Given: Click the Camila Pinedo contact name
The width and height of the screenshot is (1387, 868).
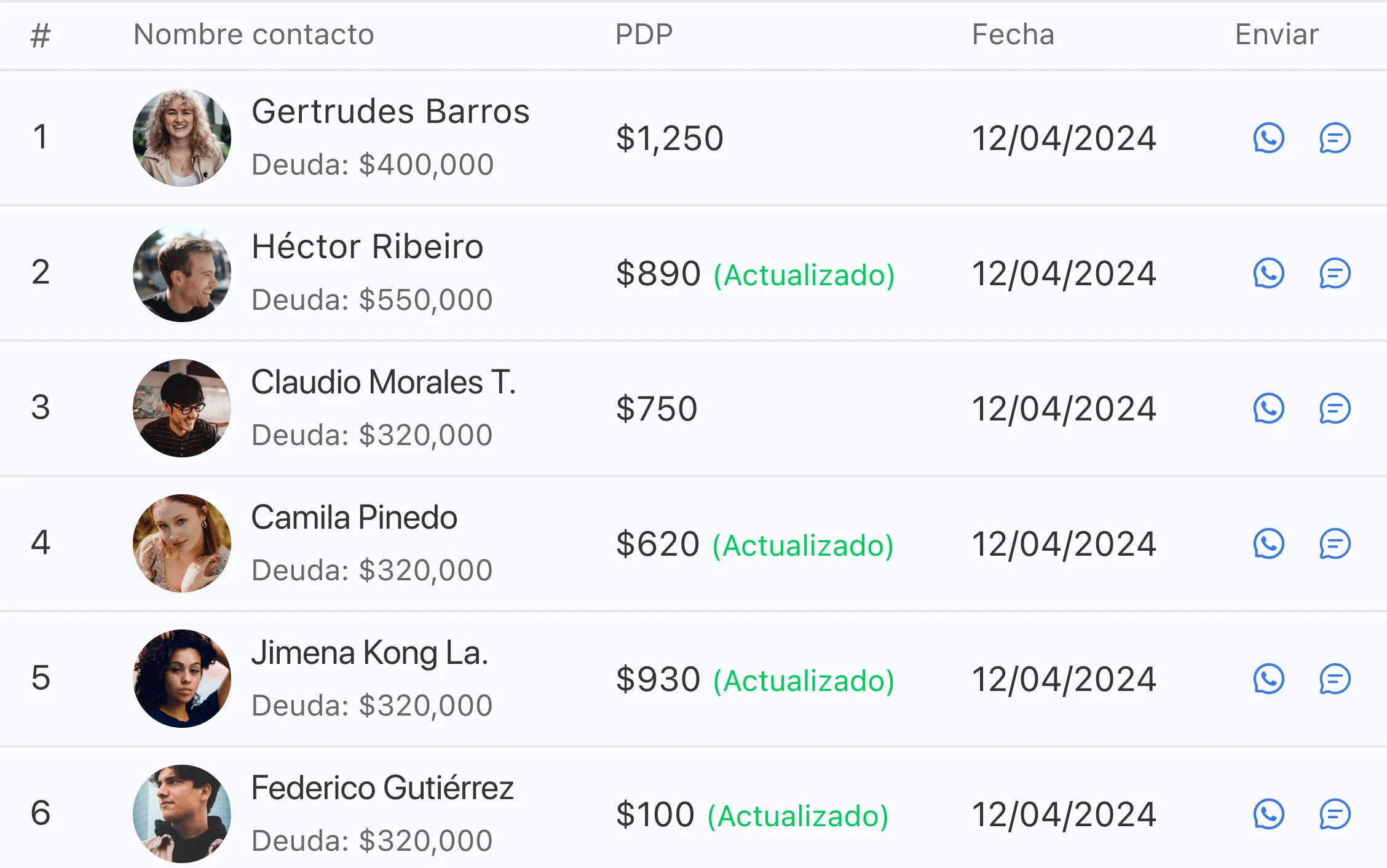Looking at the screenshot, I should [x=354, y=518].
